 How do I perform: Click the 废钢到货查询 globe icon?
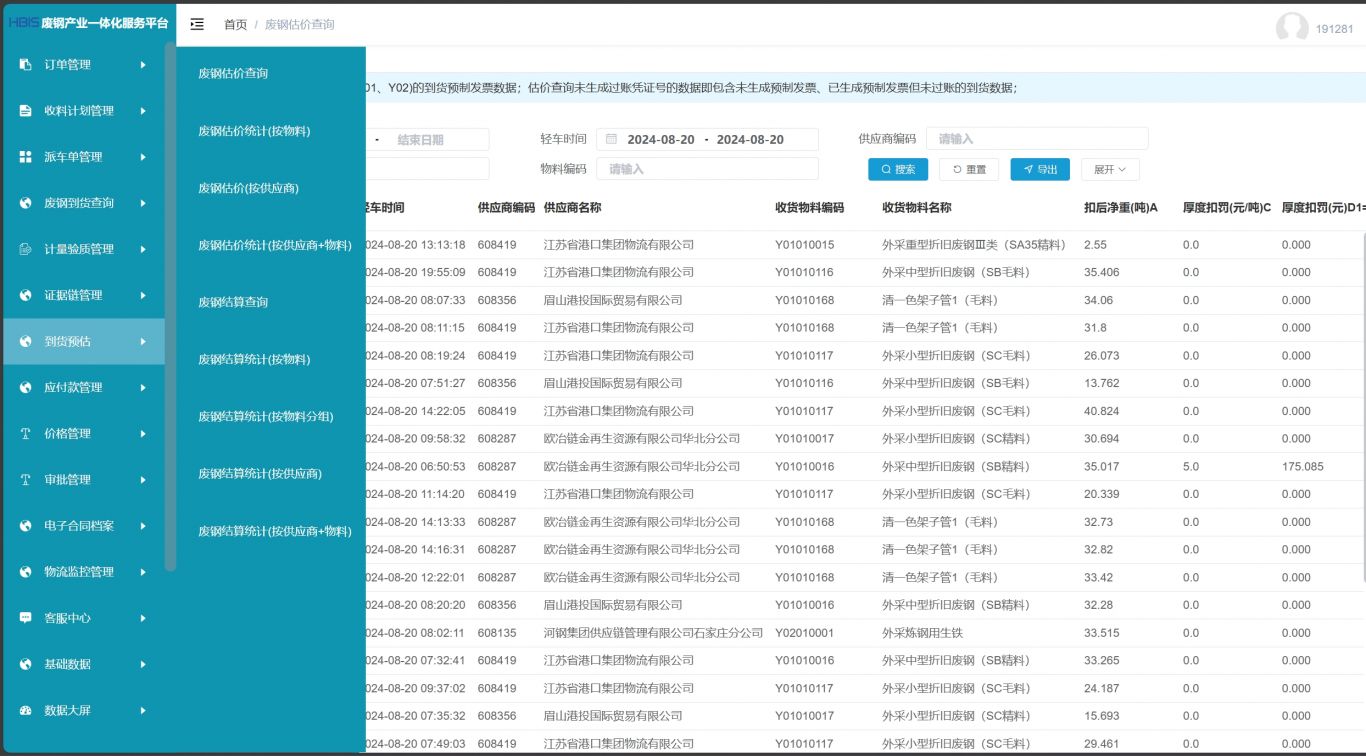tap(26, 203)
